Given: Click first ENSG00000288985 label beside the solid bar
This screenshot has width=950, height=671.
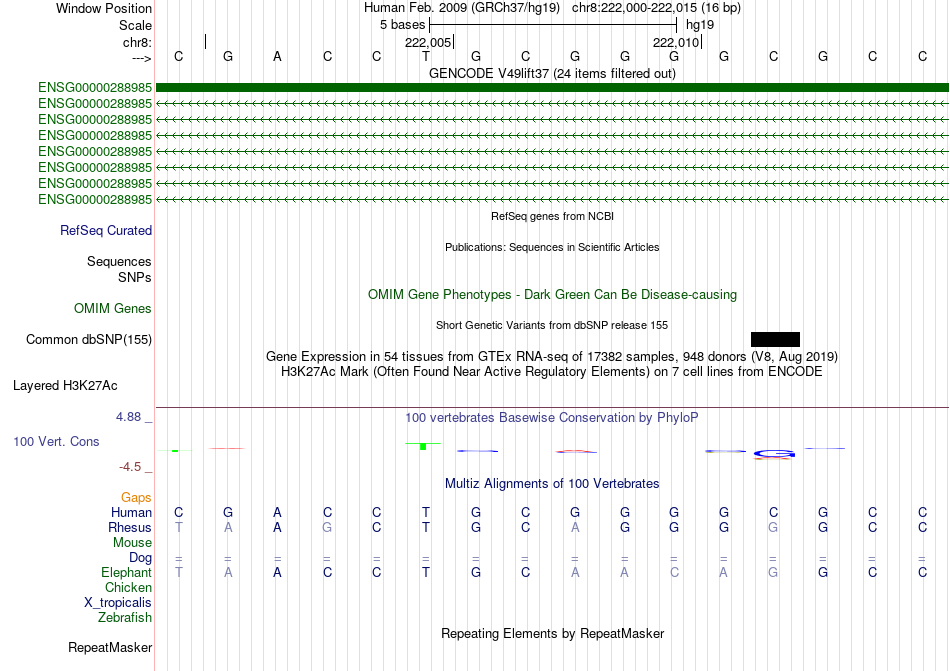Looking at the screenshot, I should (x=95, y=88).
